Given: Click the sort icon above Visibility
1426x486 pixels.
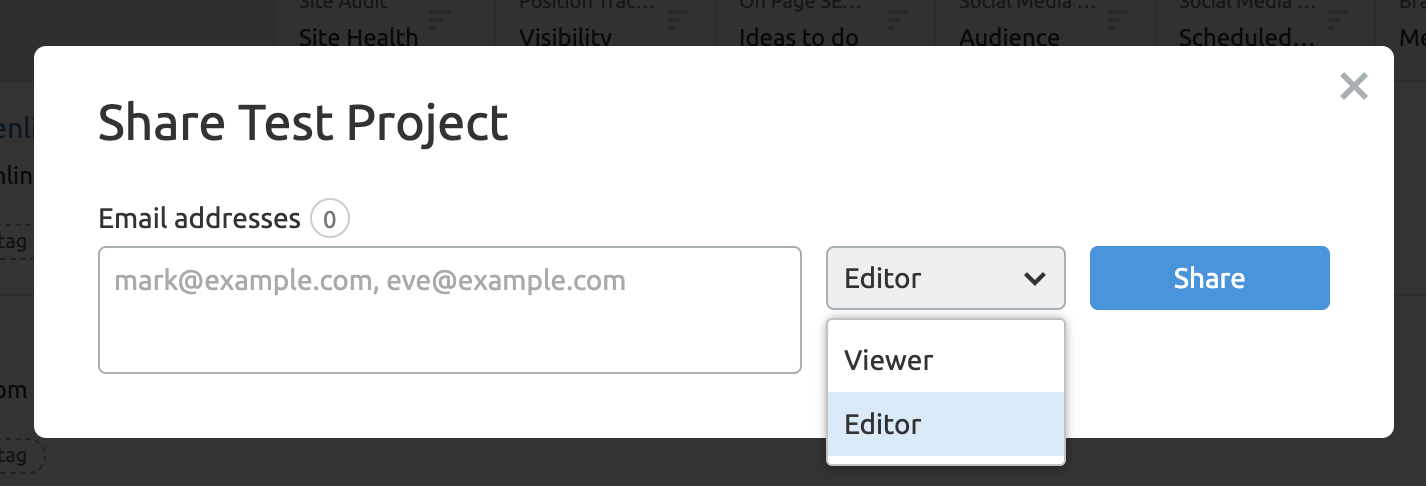Looking at the screenshot, I should pos(678,18).
